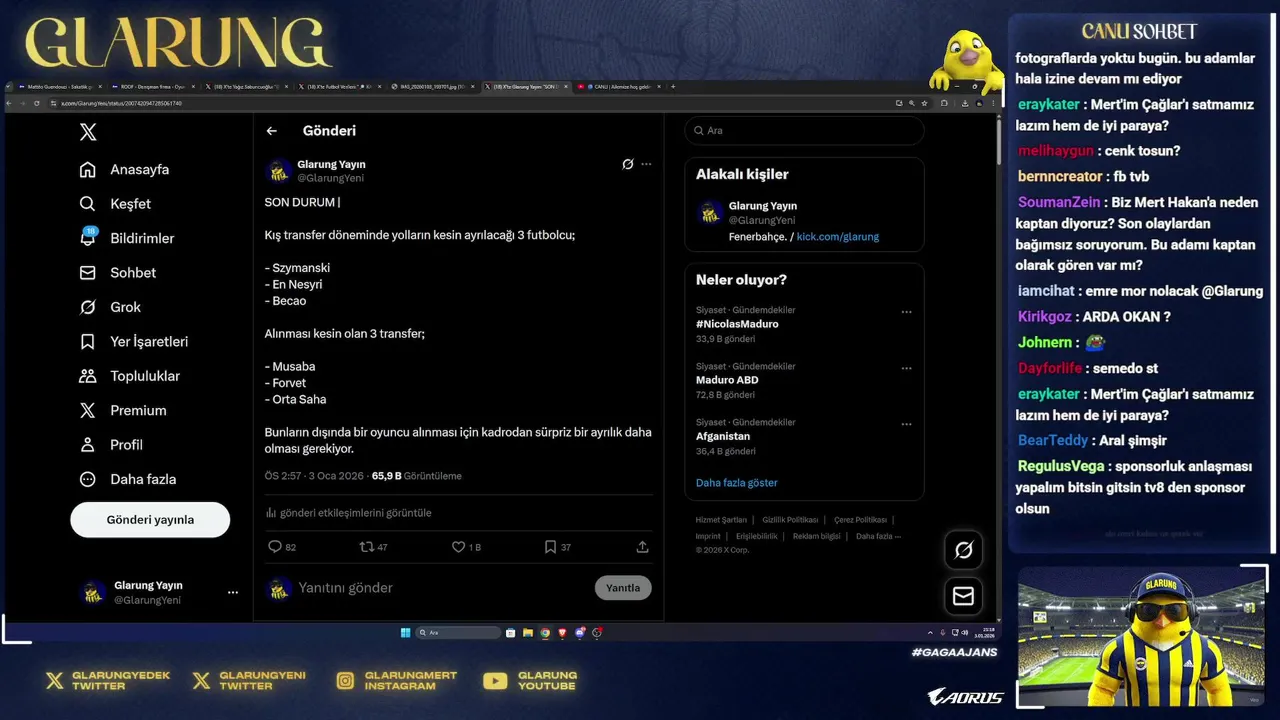1280x720 pixels.
Task: Open Windows Start button
Action: (x=405, y=632)
